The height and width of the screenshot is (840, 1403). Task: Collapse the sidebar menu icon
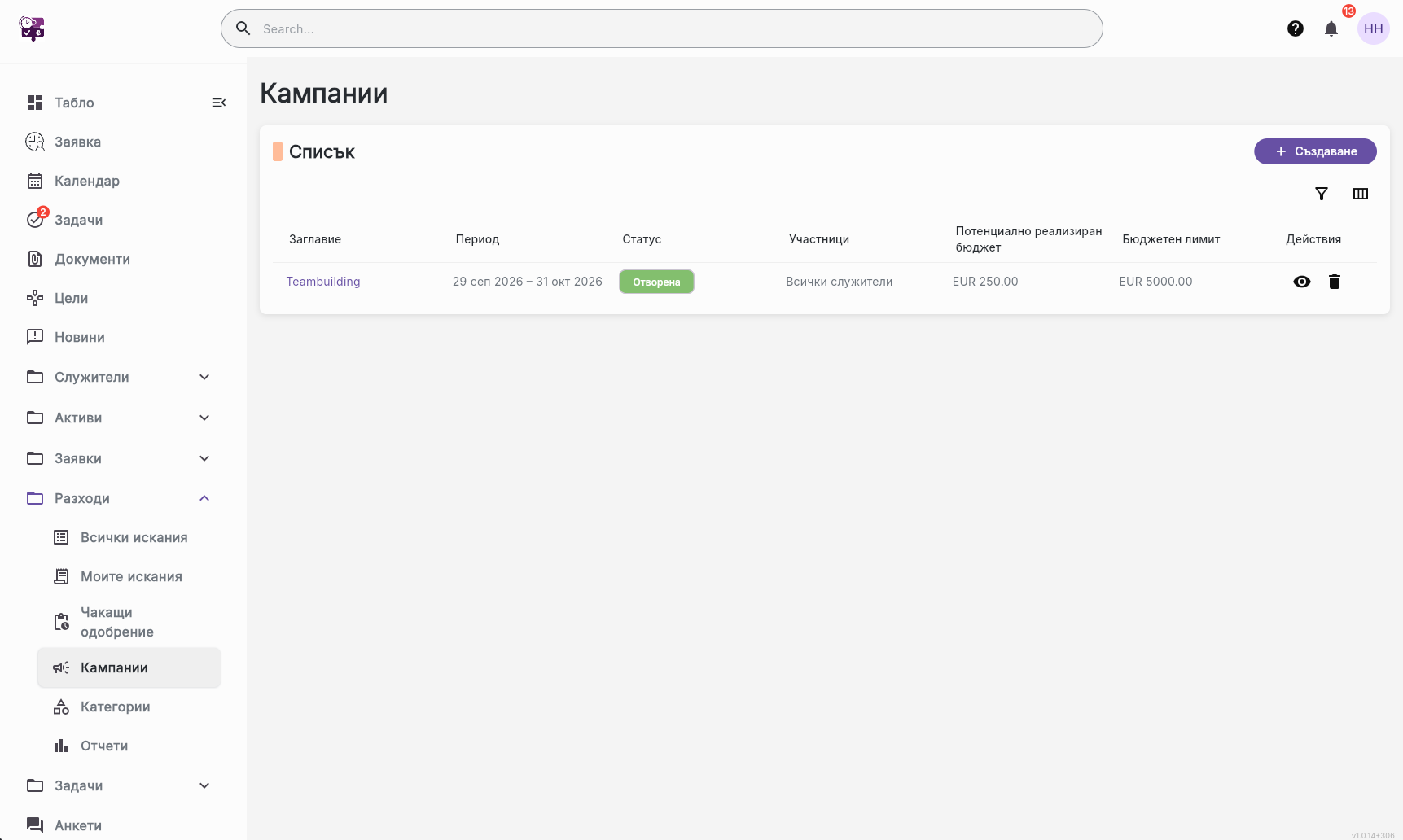(218, 103)
